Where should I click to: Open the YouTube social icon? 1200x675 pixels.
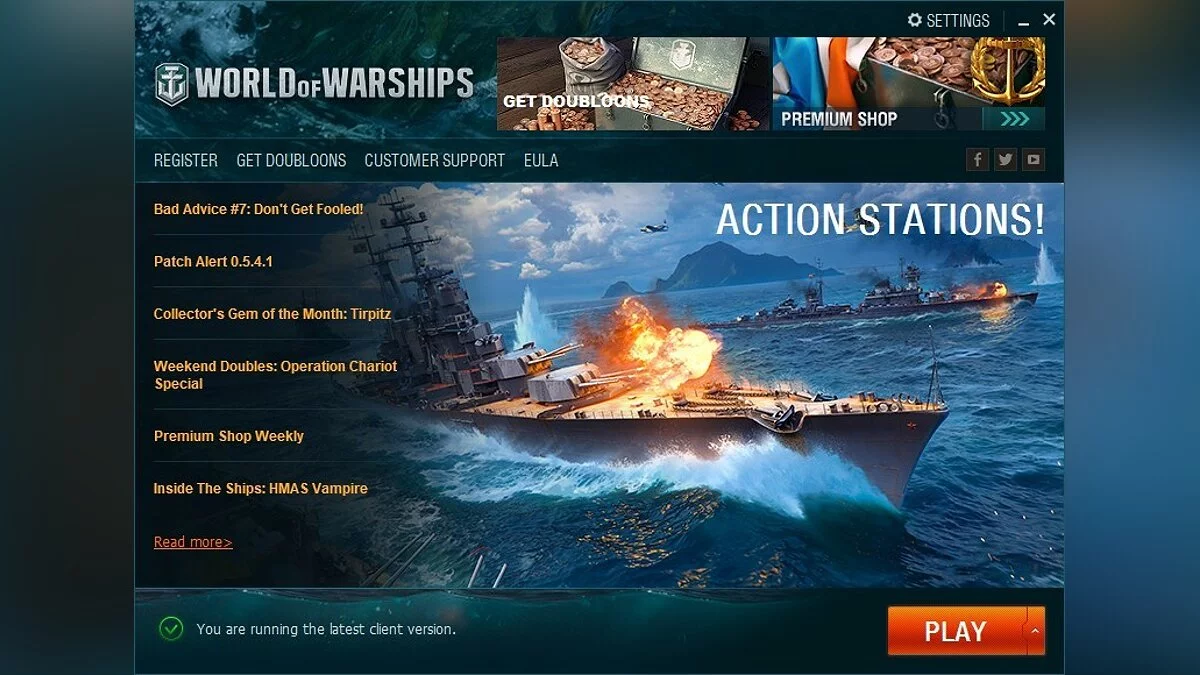(x=1033, y=159)
